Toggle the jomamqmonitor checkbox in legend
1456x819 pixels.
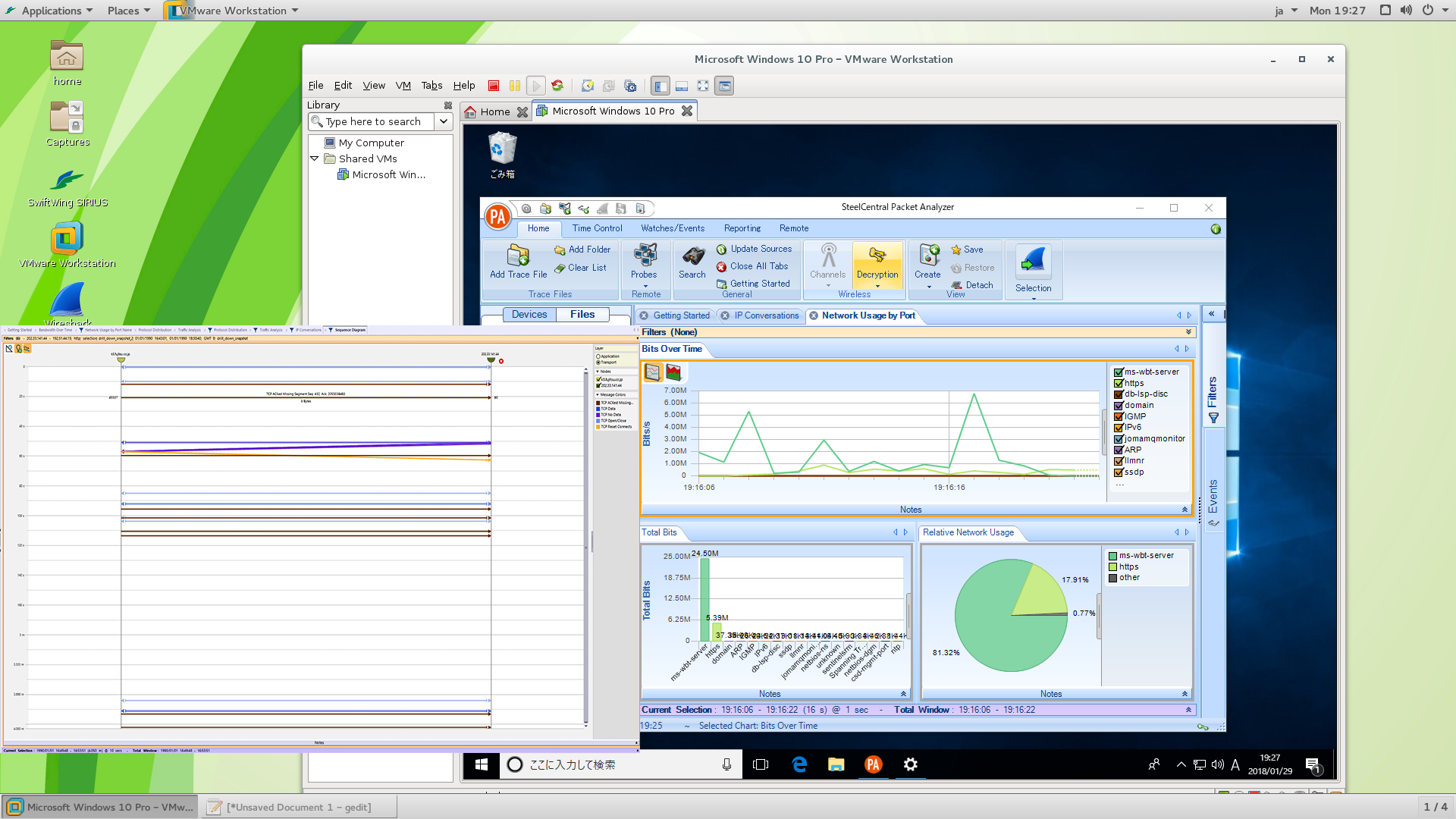[1119, 439]
